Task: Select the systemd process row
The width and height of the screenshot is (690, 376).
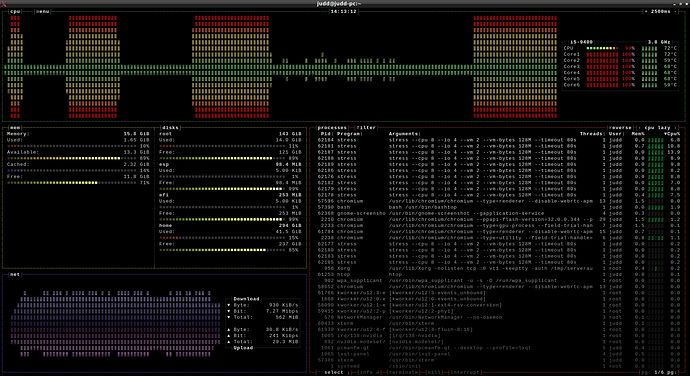Action: (499, 366)
